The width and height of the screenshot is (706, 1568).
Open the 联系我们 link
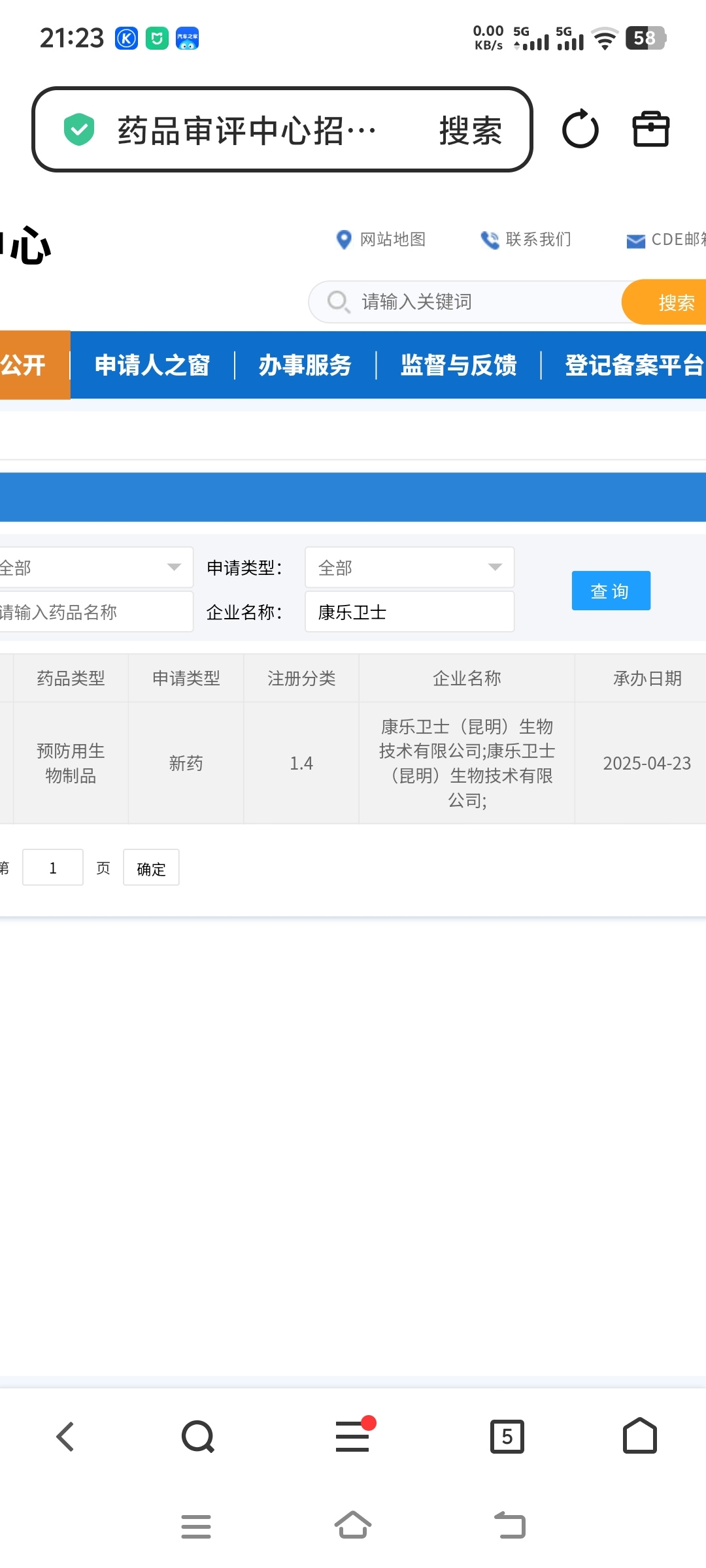538,240
